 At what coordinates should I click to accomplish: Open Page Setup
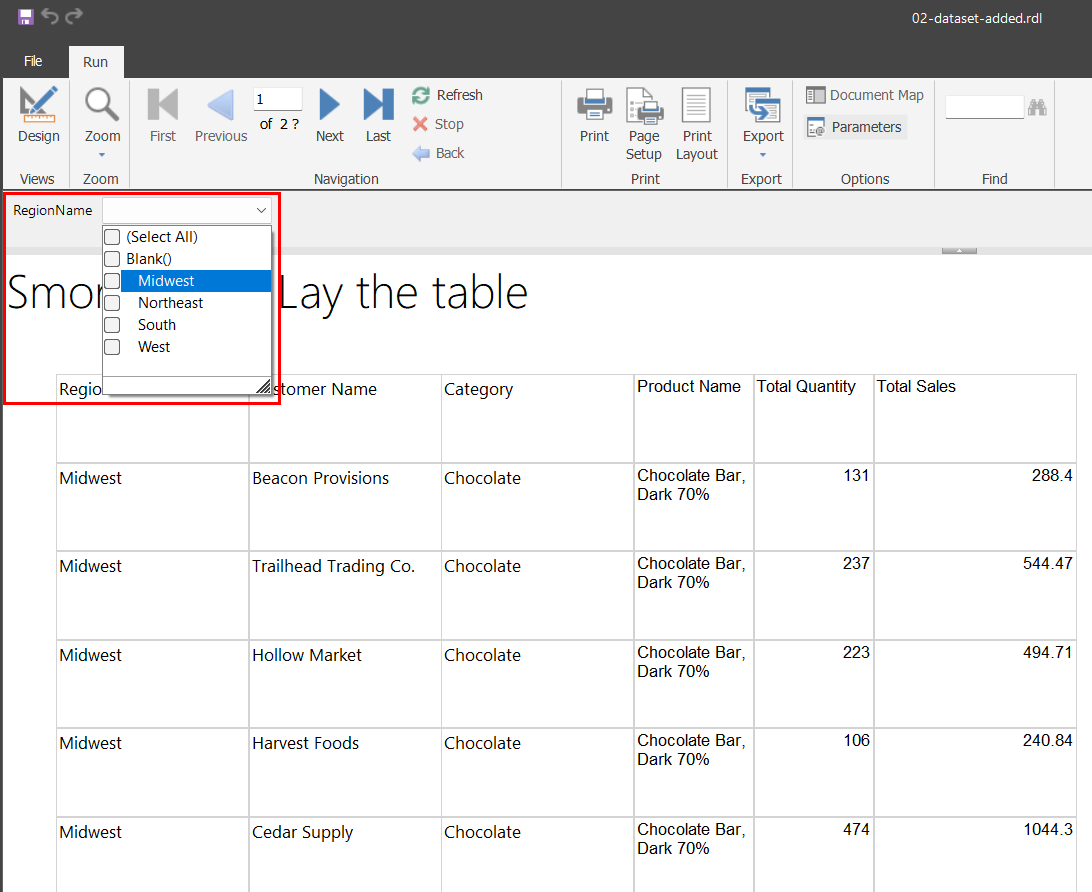click(x=644, y=124)
